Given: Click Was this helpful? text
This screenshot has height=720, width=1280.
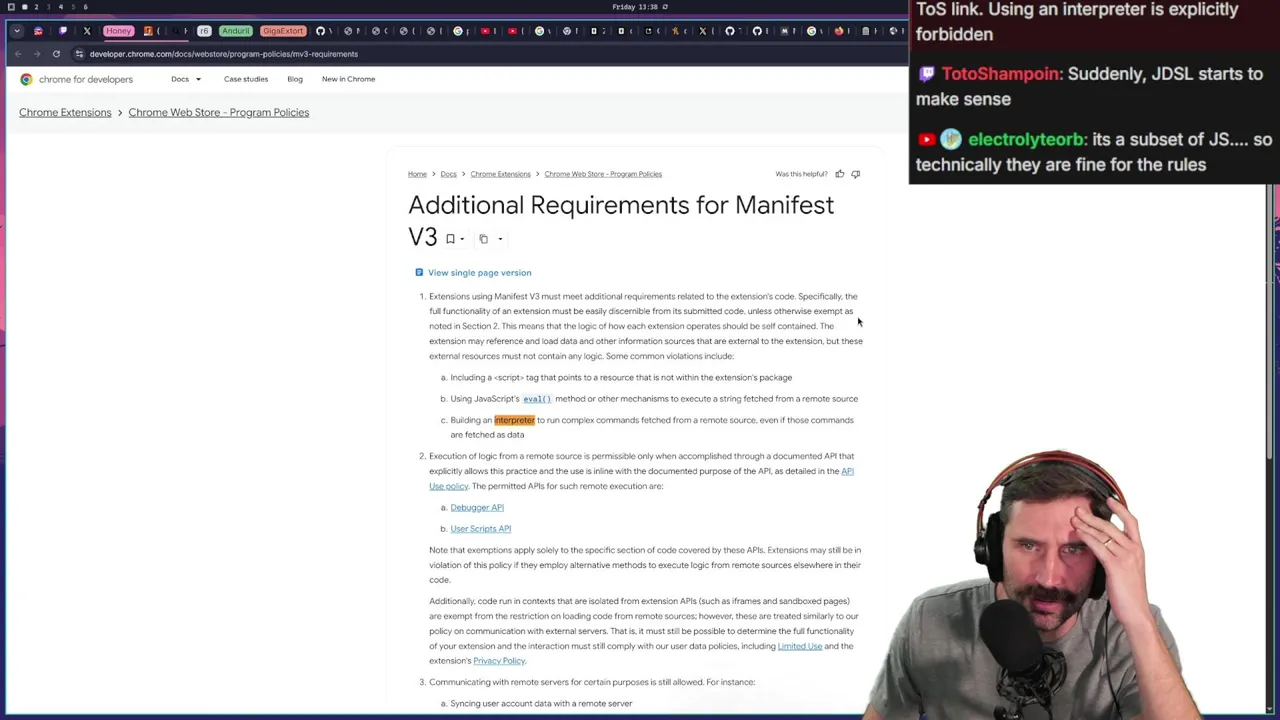Looking at the screenshot, I should (x=802, y=174).
